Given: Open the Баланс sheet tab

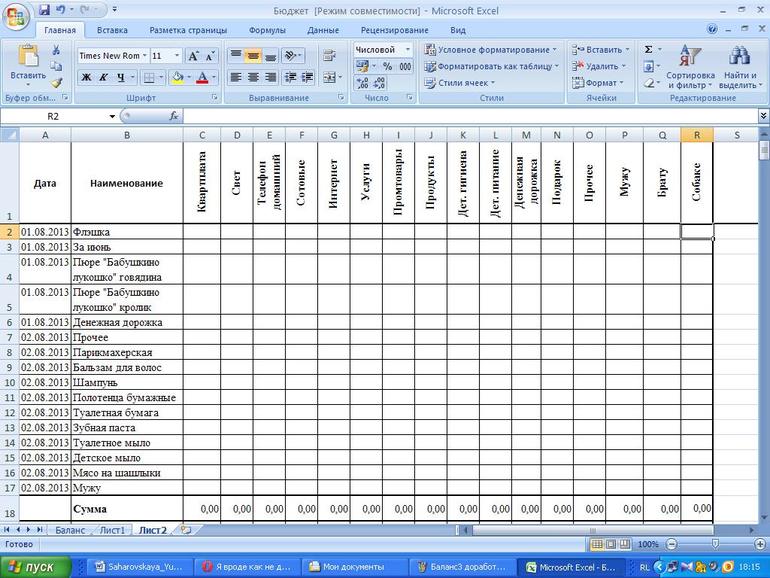Looking at the screenshot, I should pos(70,530).
